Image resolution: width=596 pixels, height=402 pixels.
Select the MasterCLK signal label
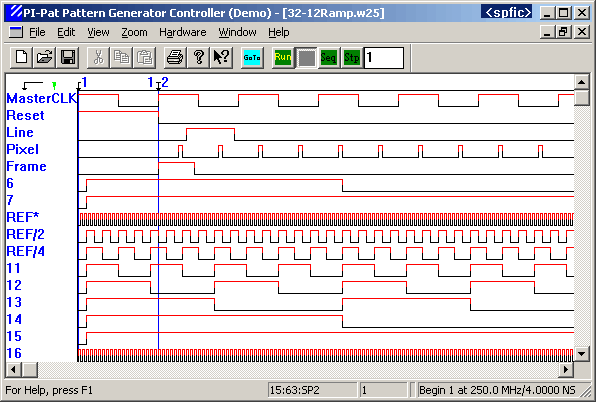coord(42,98)
